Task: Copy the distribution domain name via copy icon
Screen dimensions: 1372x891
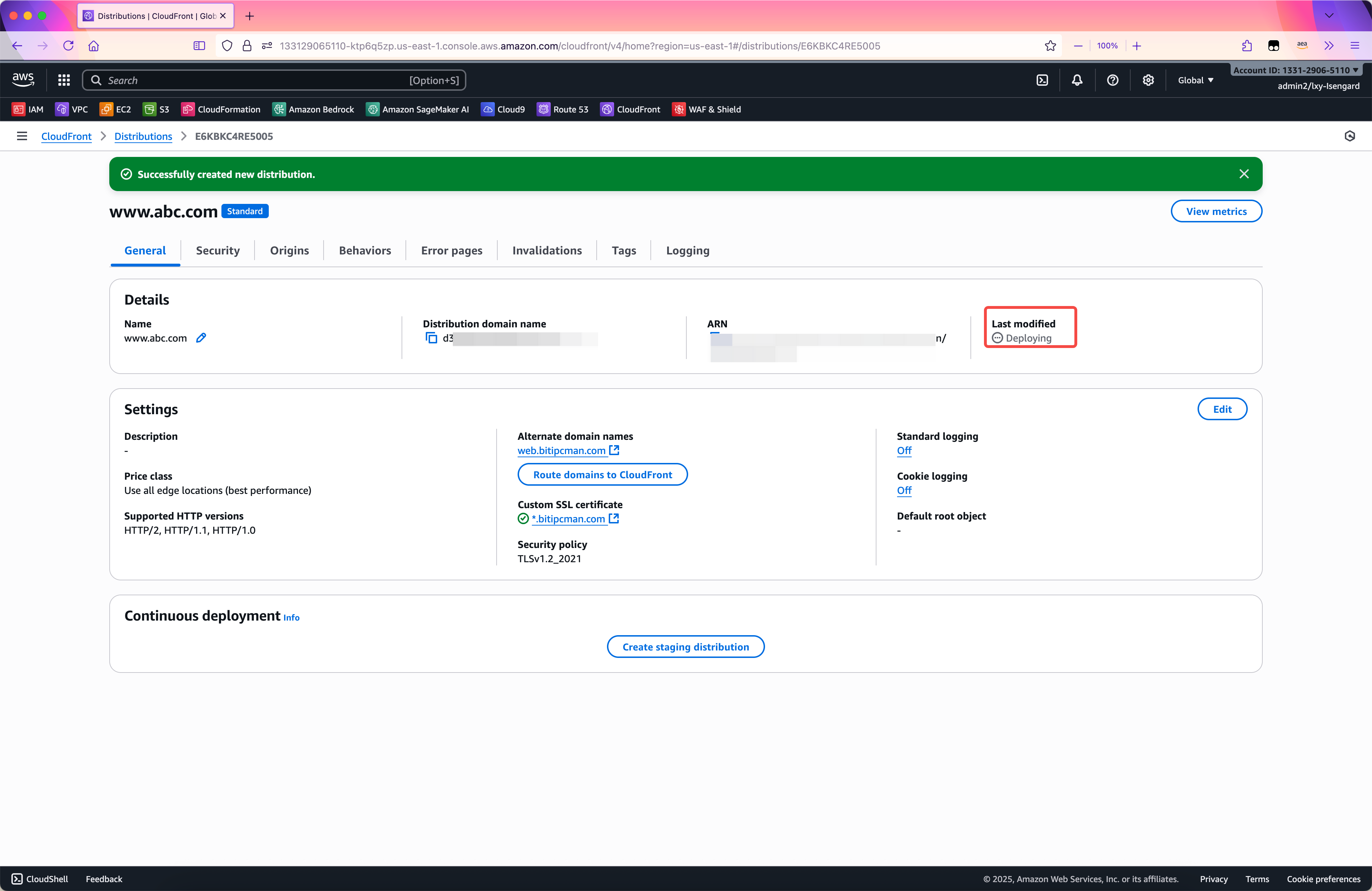Action: (431, 338)
